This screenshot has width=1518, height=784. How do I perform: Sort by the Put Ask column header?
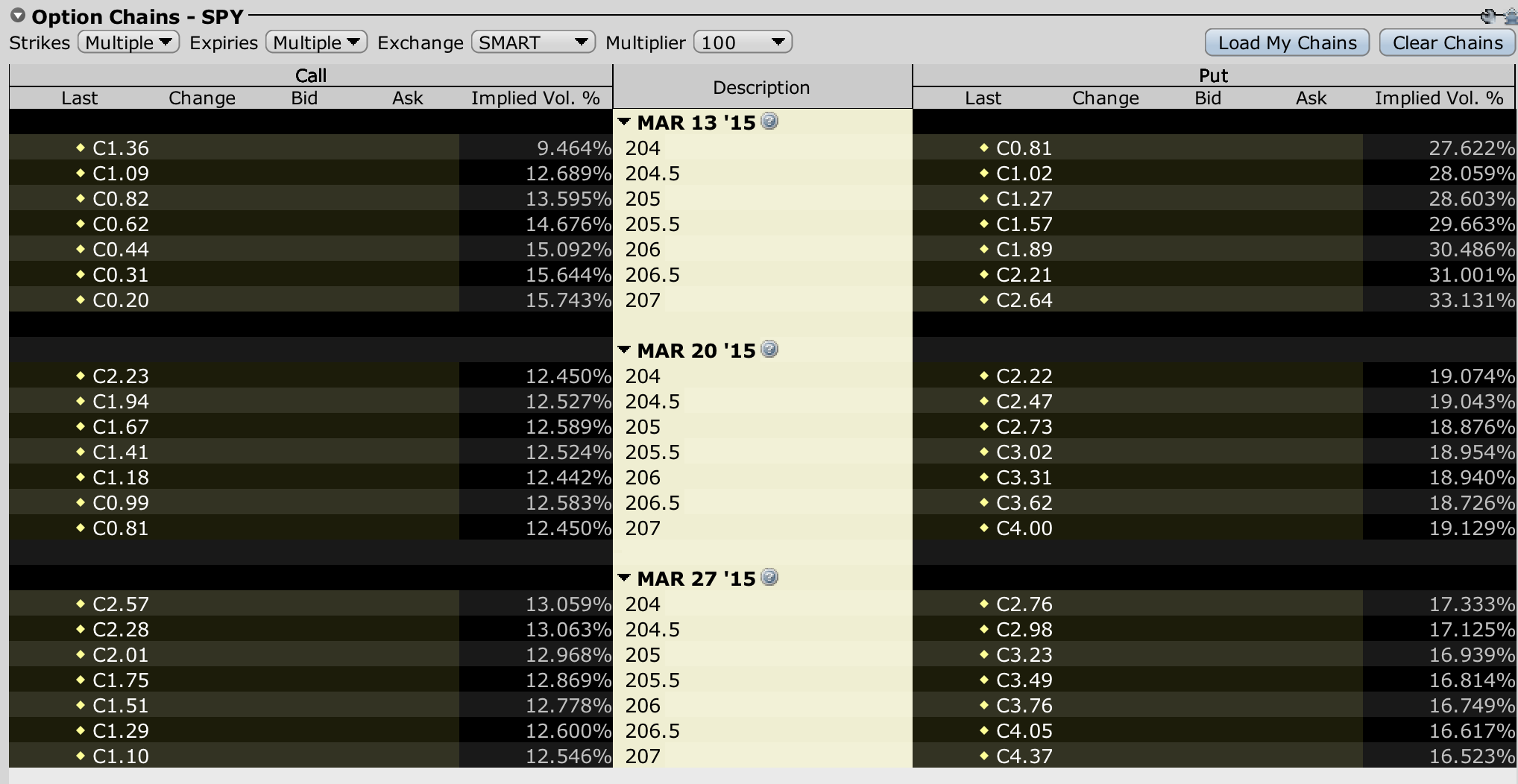tap(1311, 98)
